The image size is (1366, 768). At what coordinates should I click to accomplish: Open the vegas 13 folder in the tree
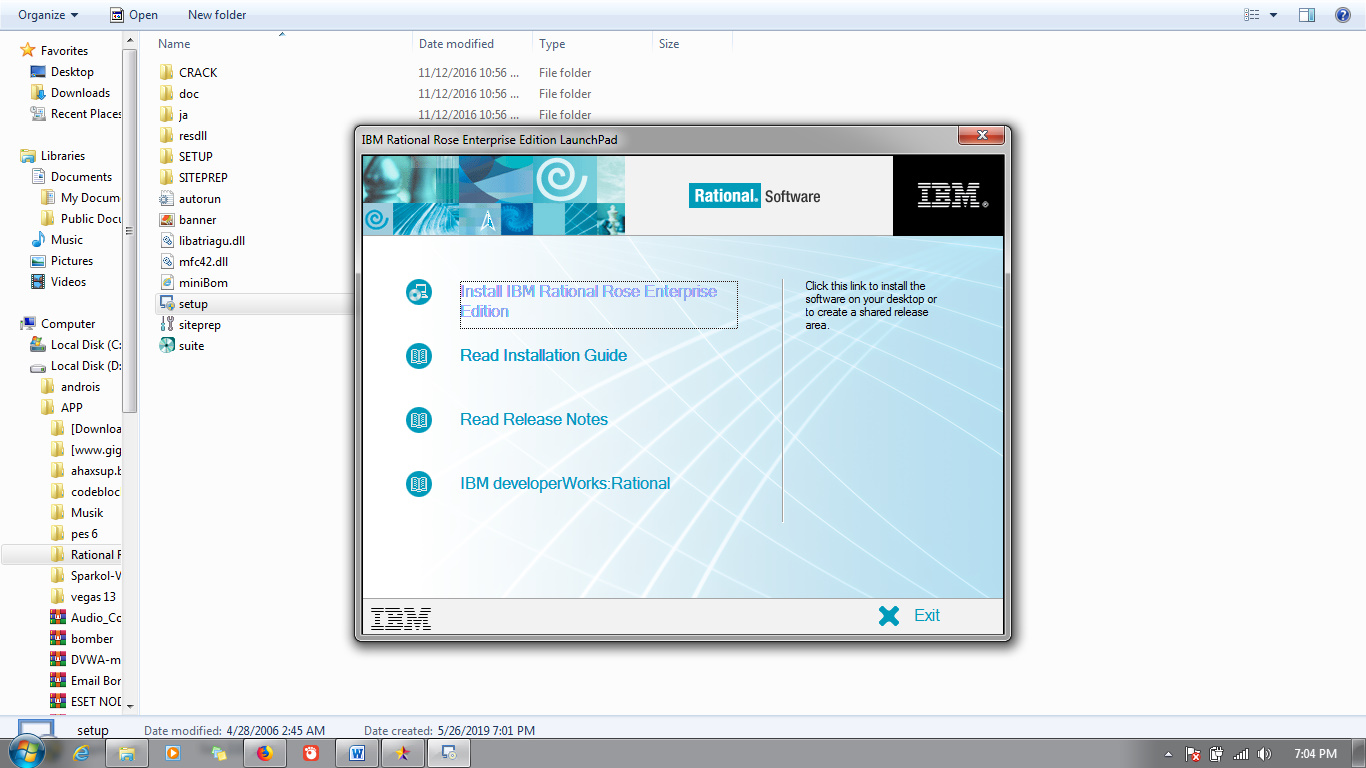pos(93,597)
